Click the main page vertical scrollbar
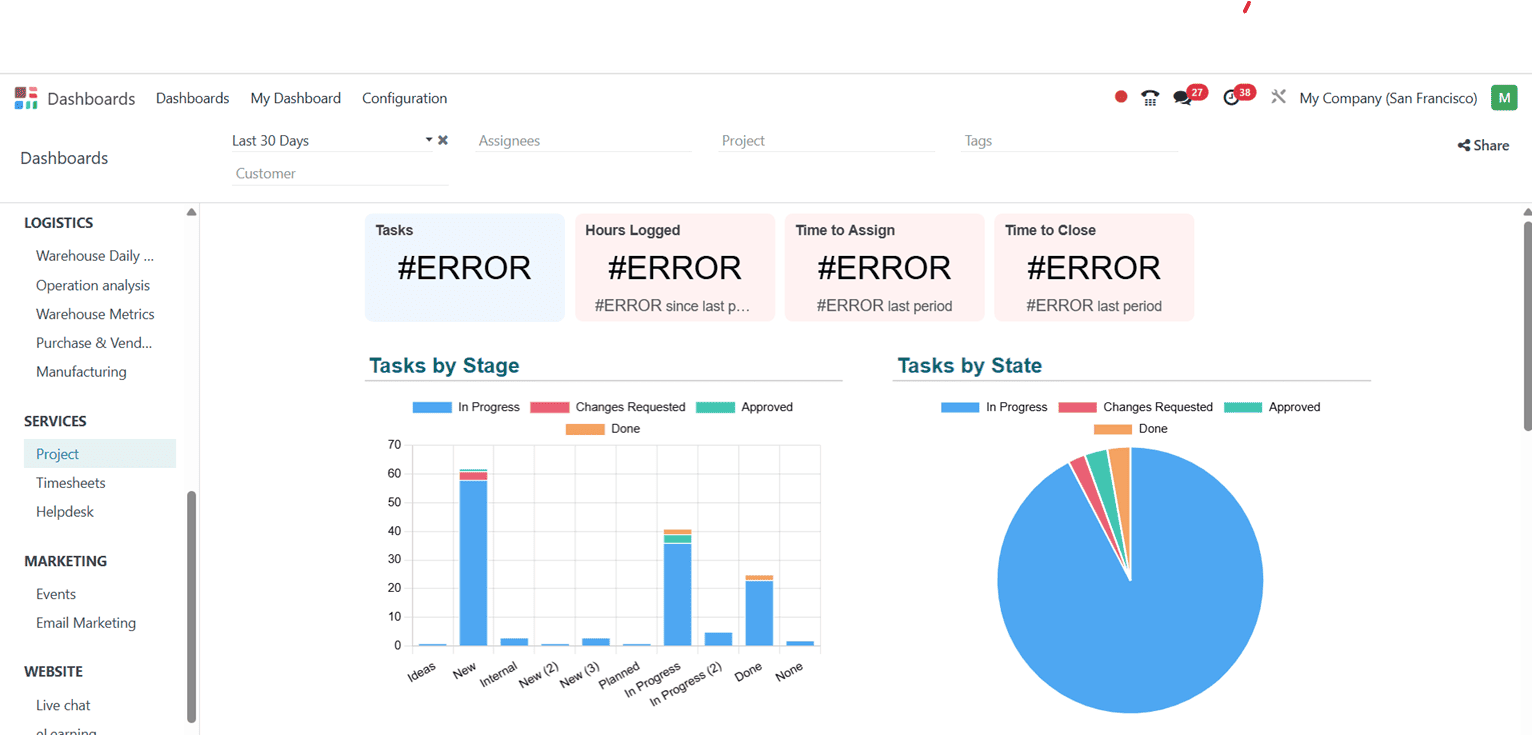The image size is (1532, 735). [1527, 325]
